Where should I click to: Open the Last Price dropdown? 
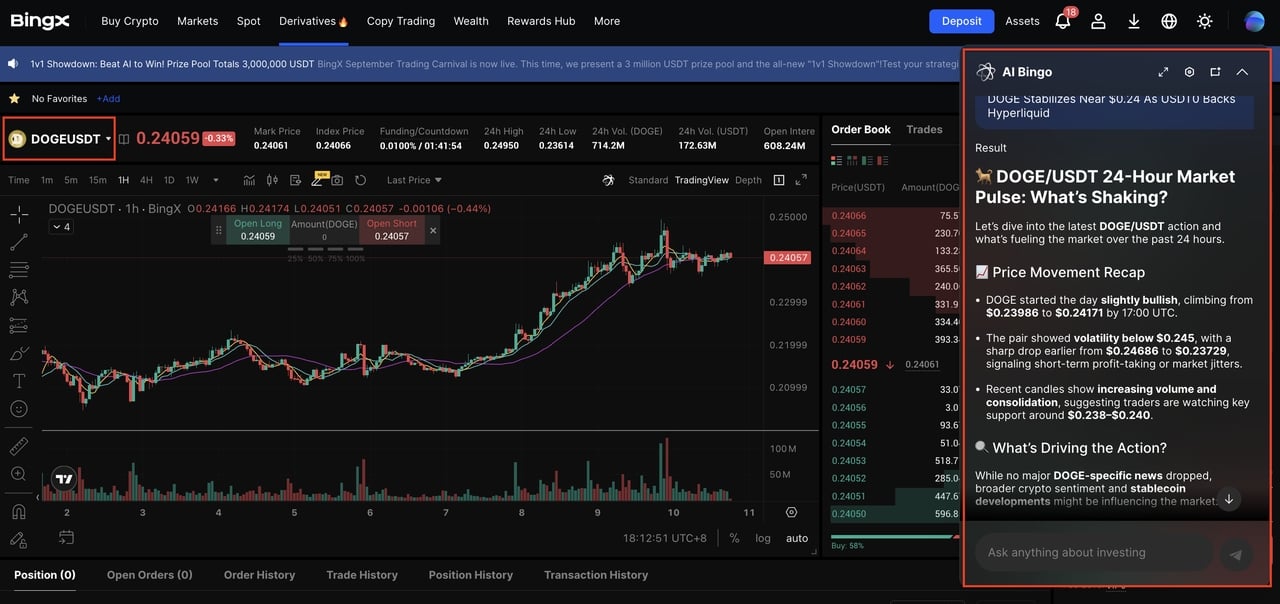coord(414,180)
